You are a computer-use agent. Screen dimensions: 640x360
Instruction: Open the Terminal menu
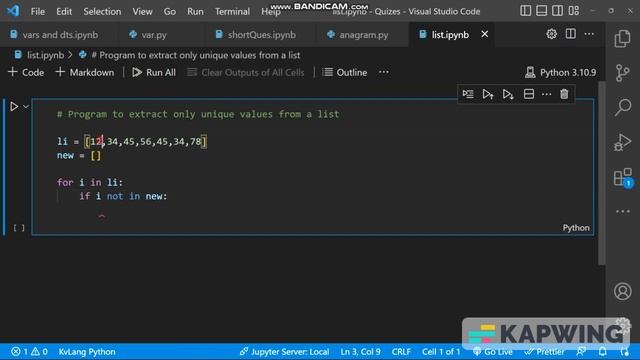point(232,11)
